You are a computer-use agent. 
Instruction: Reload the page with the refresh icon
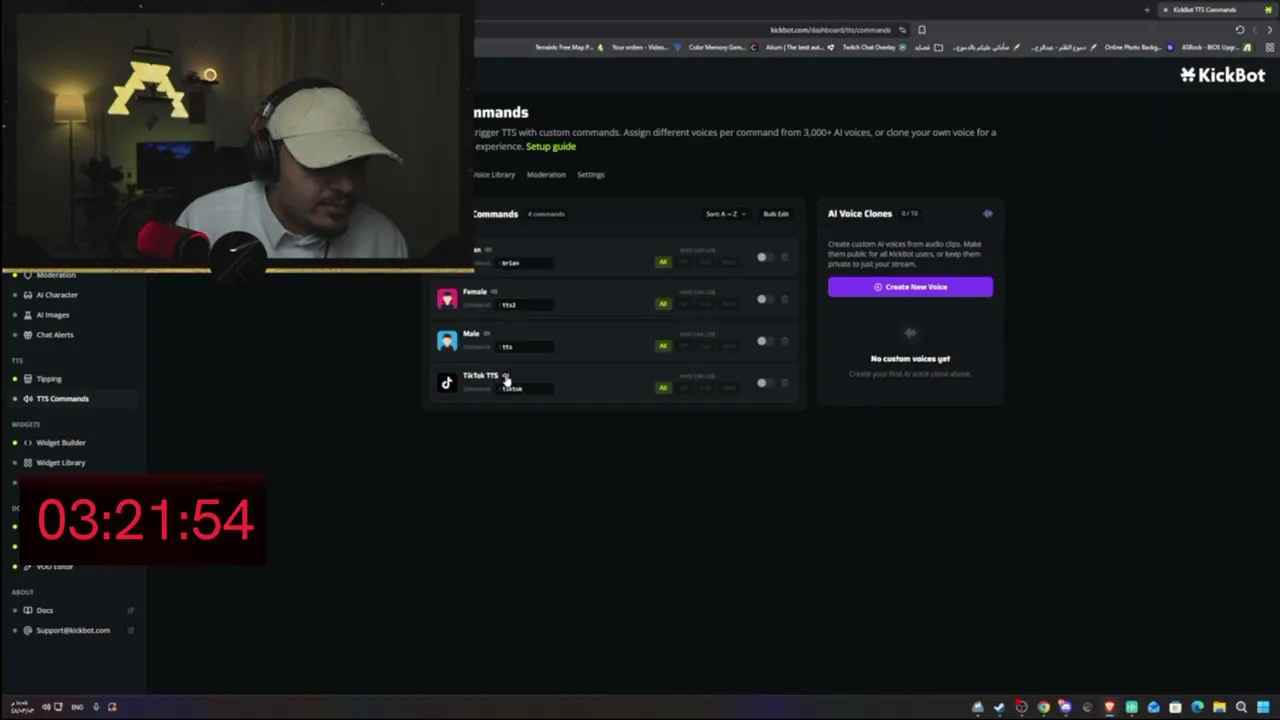(1240, 30)
